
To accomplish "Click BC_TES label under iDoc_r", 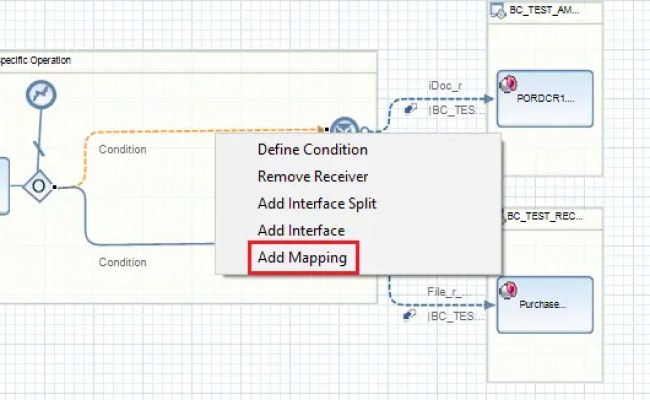I will tap(456, 110).
